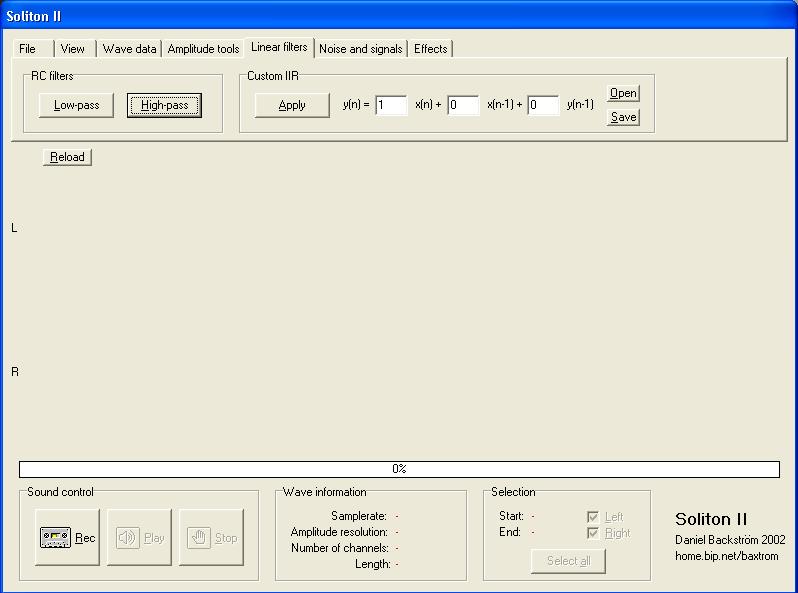Click the hand Stop button
Image resolution: width=798 pixels, height=593 pixels.
(211, 538)
